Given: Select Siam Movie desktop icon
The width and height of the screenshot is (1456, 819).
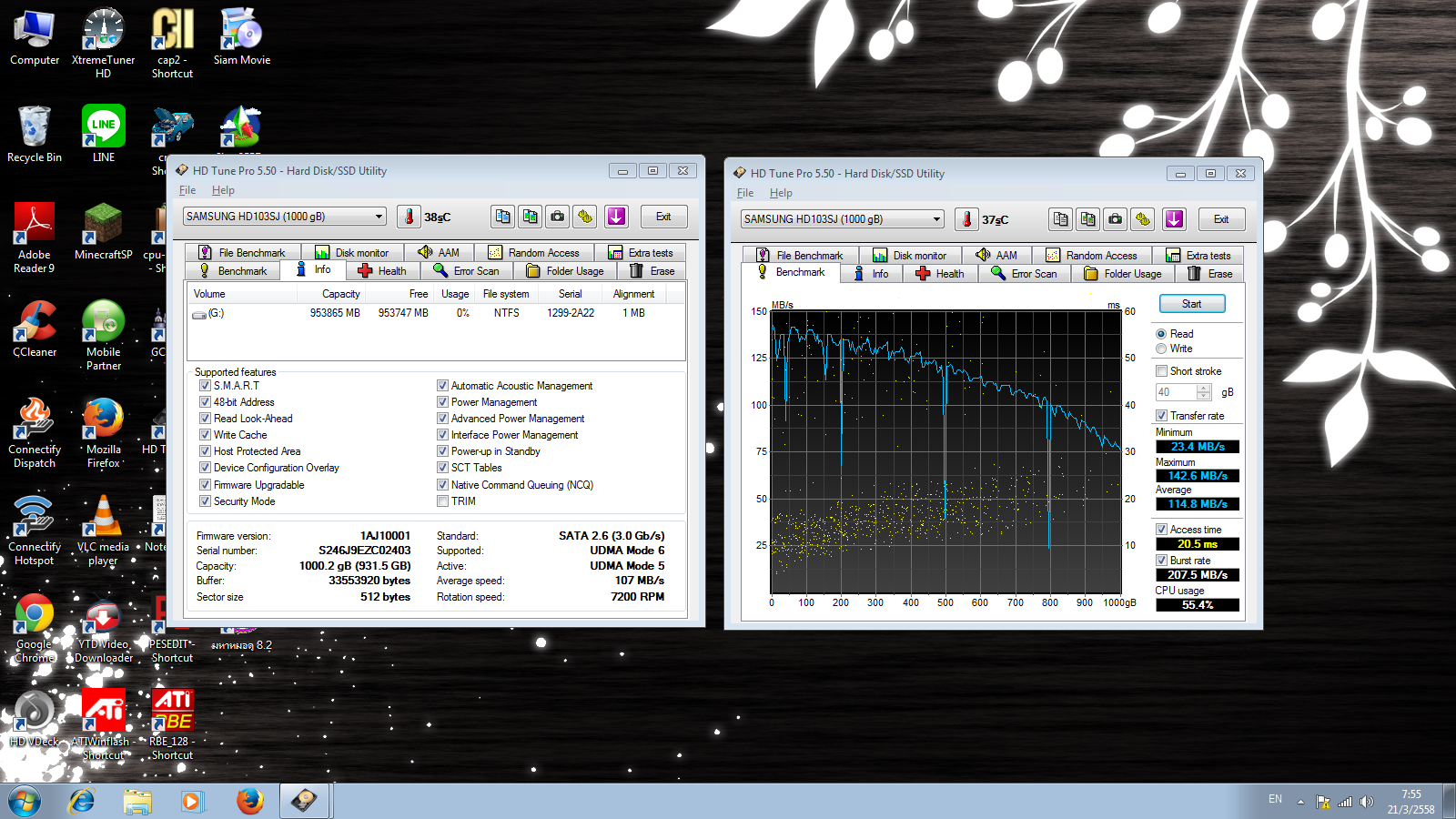Looking at the screenshot, I should tap(242, 36).
